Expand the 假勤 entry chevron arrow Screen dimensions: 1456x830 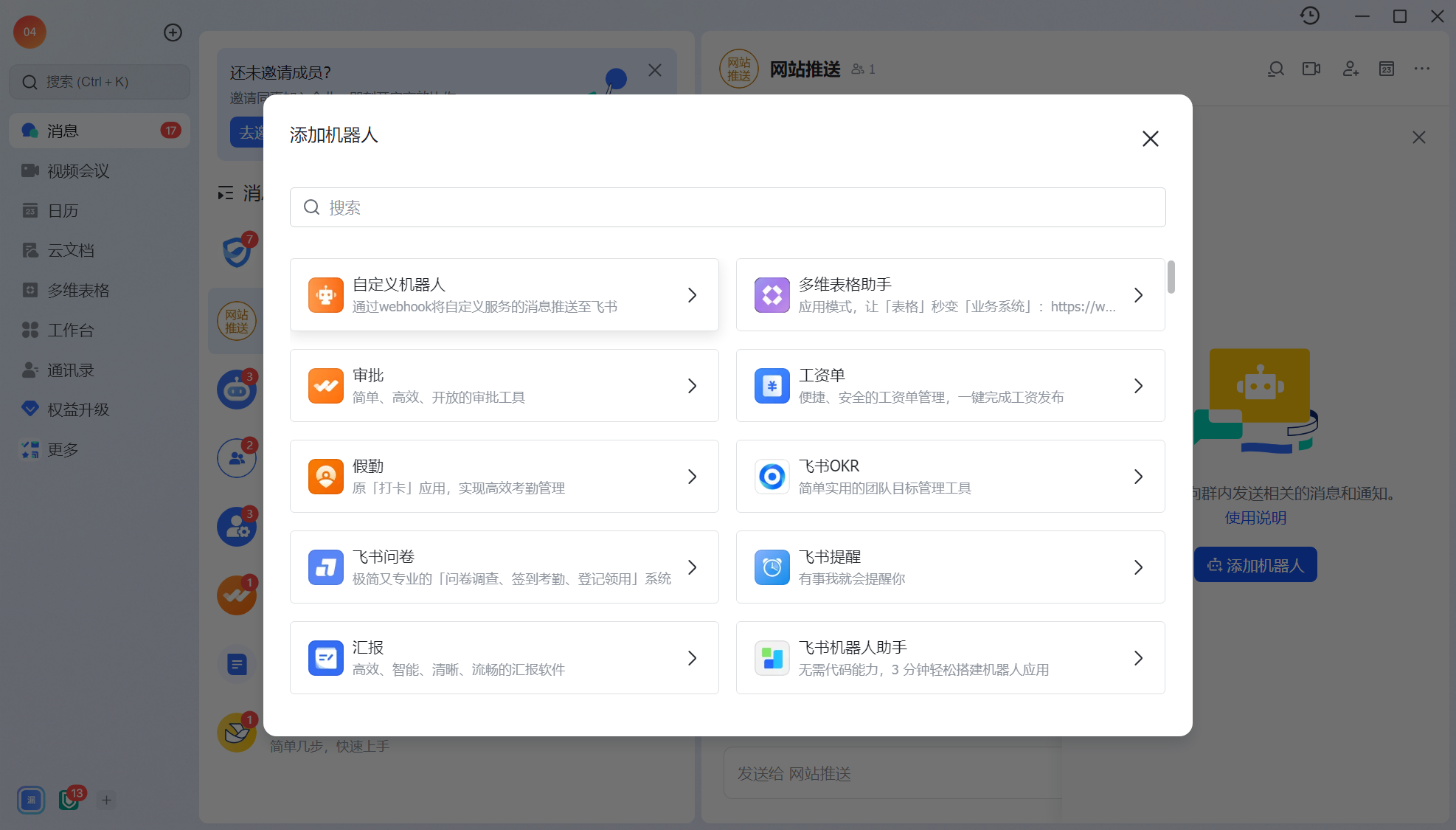pyautogui.click(x=692, y=477)
